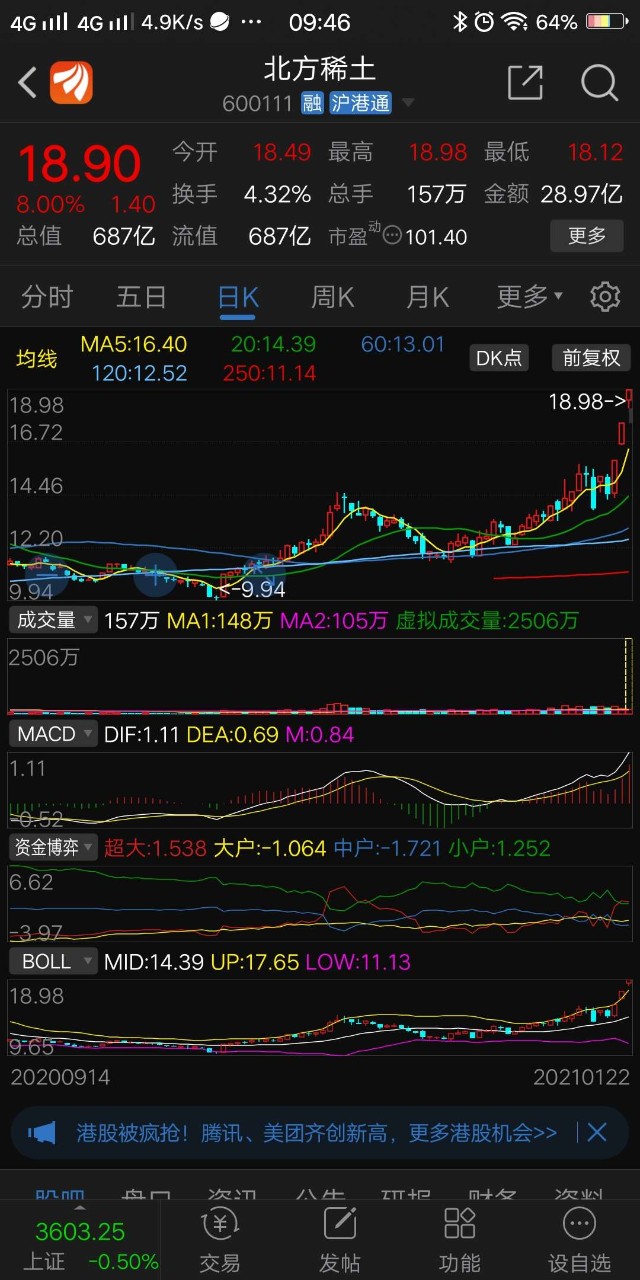Switch to the 分时 tab
The height and width of the screenshot is (1280, 640).
coord(47,297)
